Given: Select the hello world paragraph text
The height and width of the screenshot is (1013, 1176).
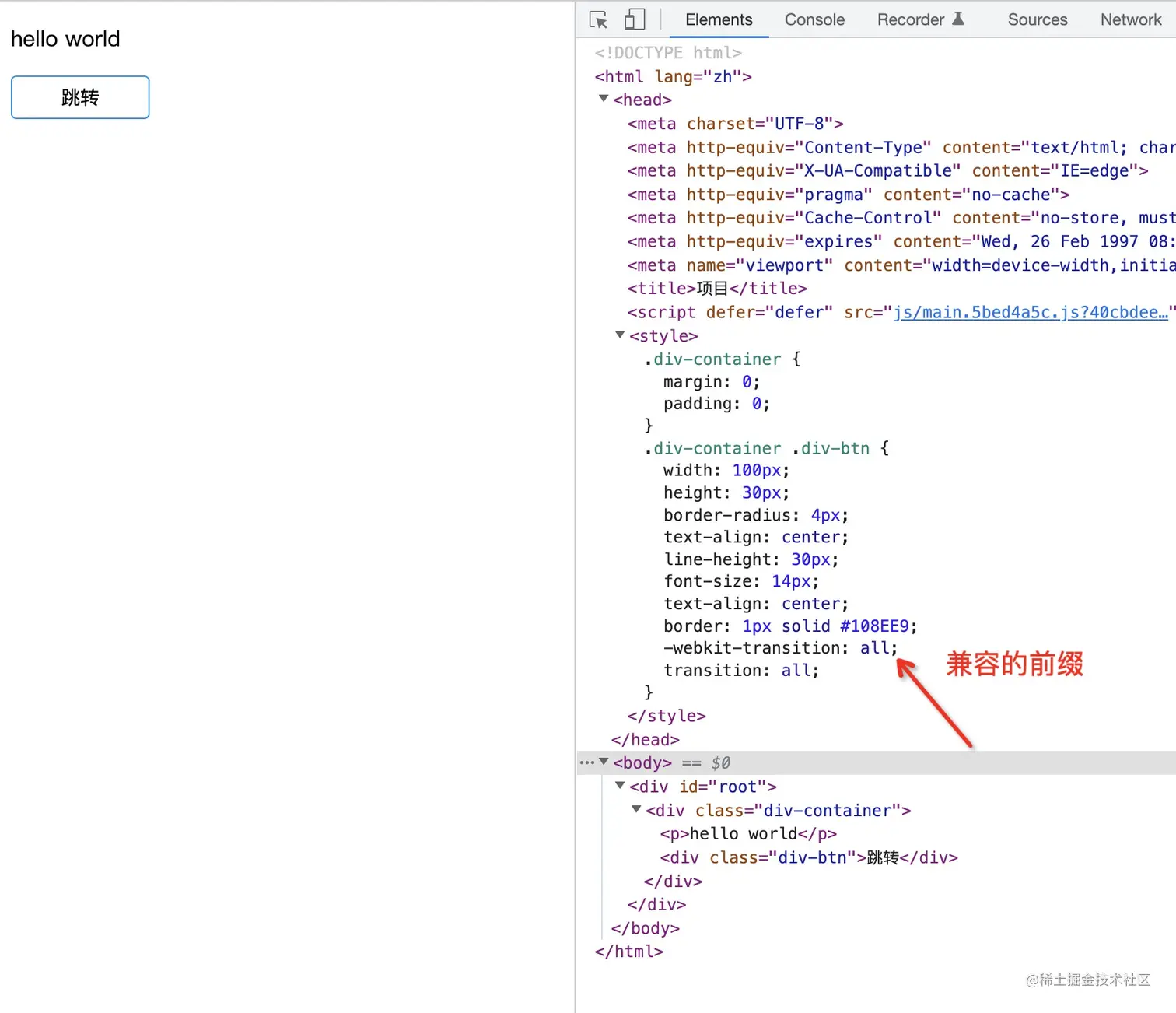Looking at the screenshot, I should pyautogui.click(x=65, y=39).
